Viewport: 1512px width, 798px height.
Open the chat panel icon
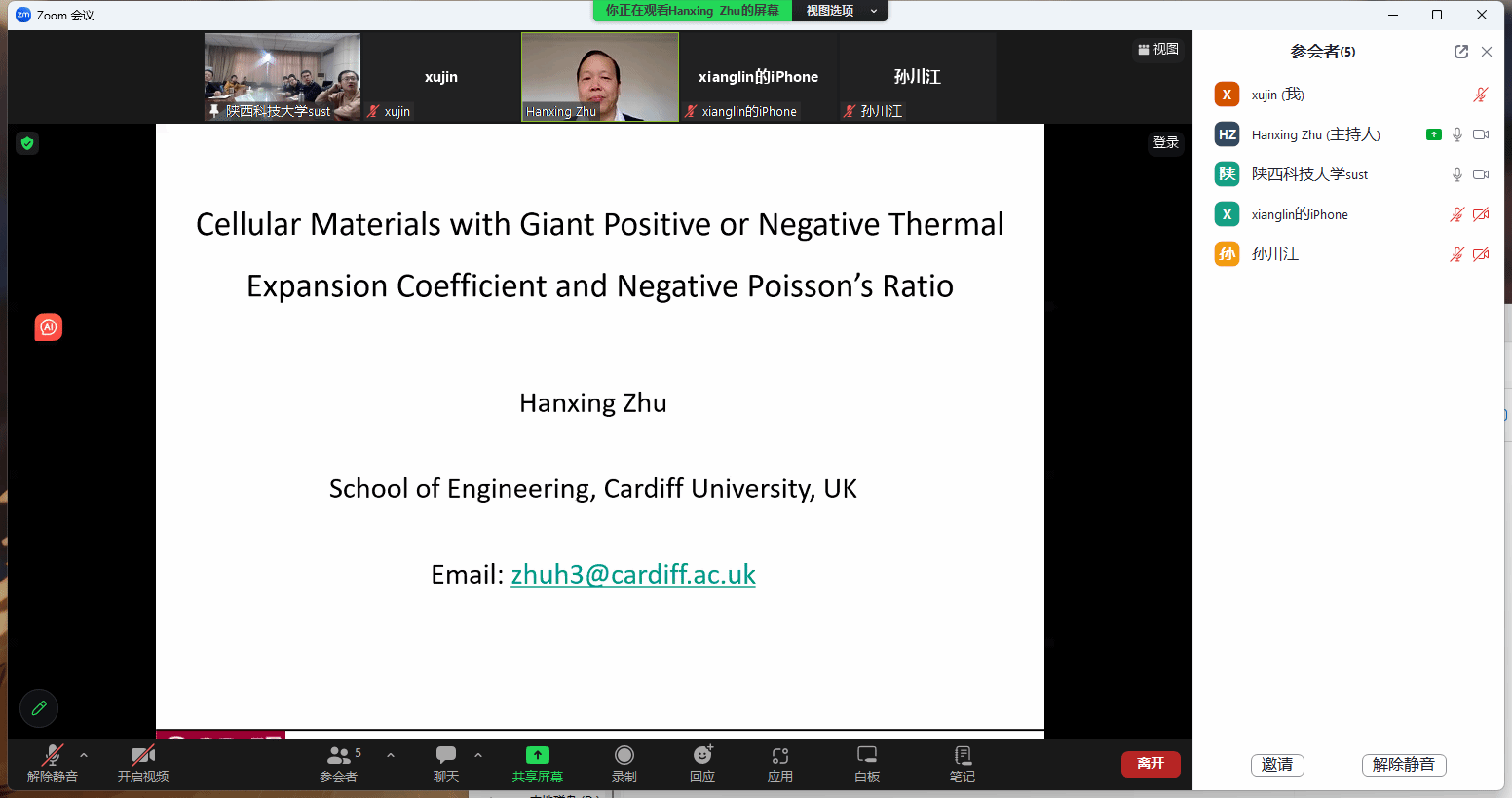[446, 756]
